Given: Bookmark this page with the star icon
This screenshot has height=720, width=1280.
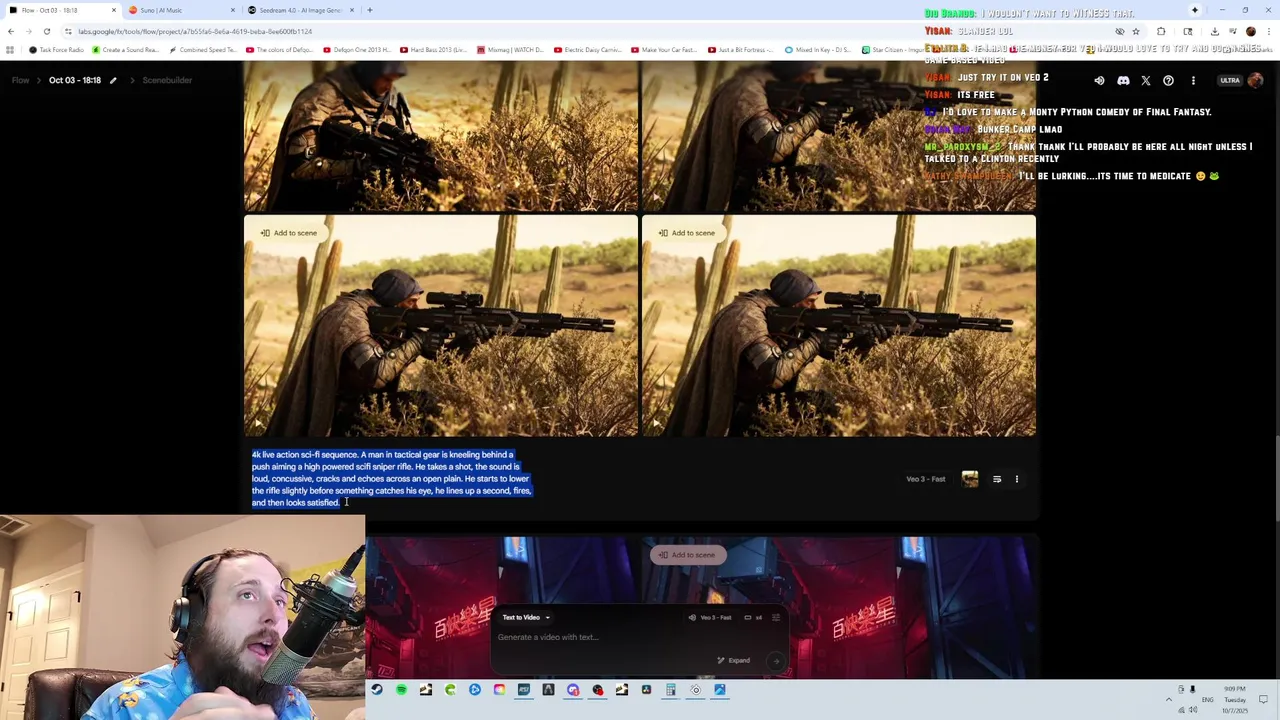Looking at the screenshot, I should click(x=1135, y=31).
